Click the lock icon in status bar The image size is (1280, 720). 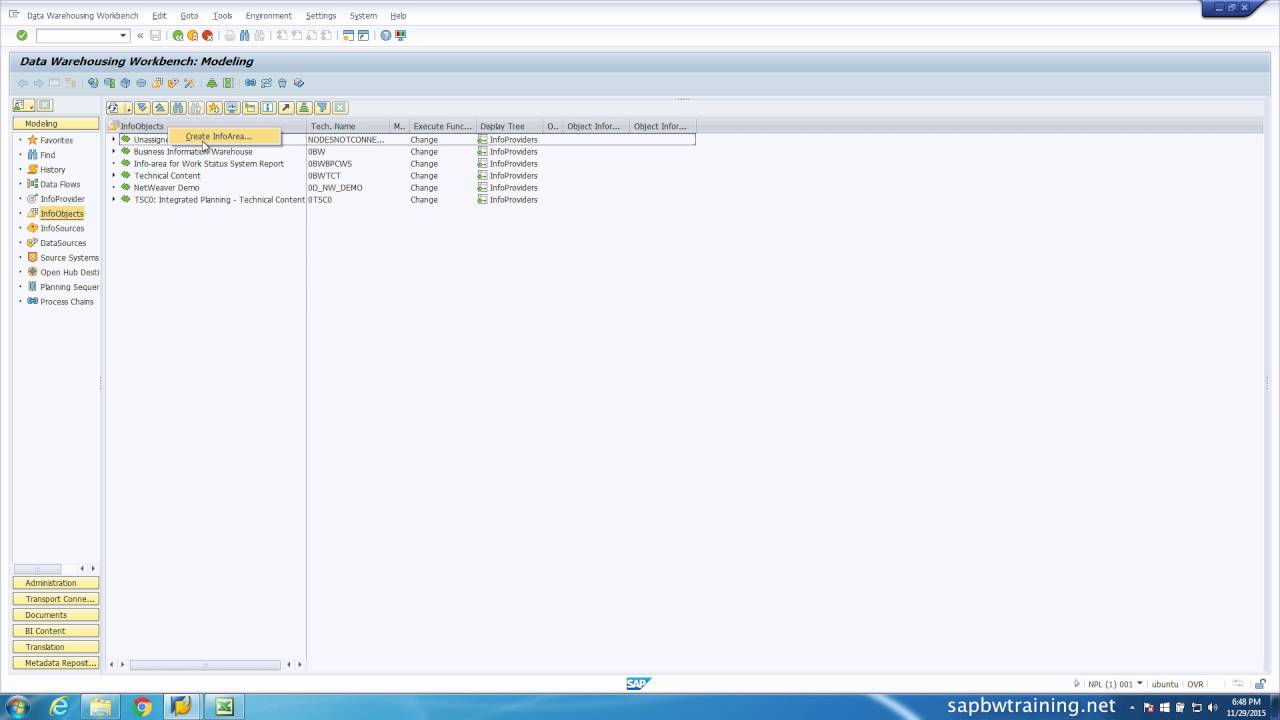pos(1262,684)
